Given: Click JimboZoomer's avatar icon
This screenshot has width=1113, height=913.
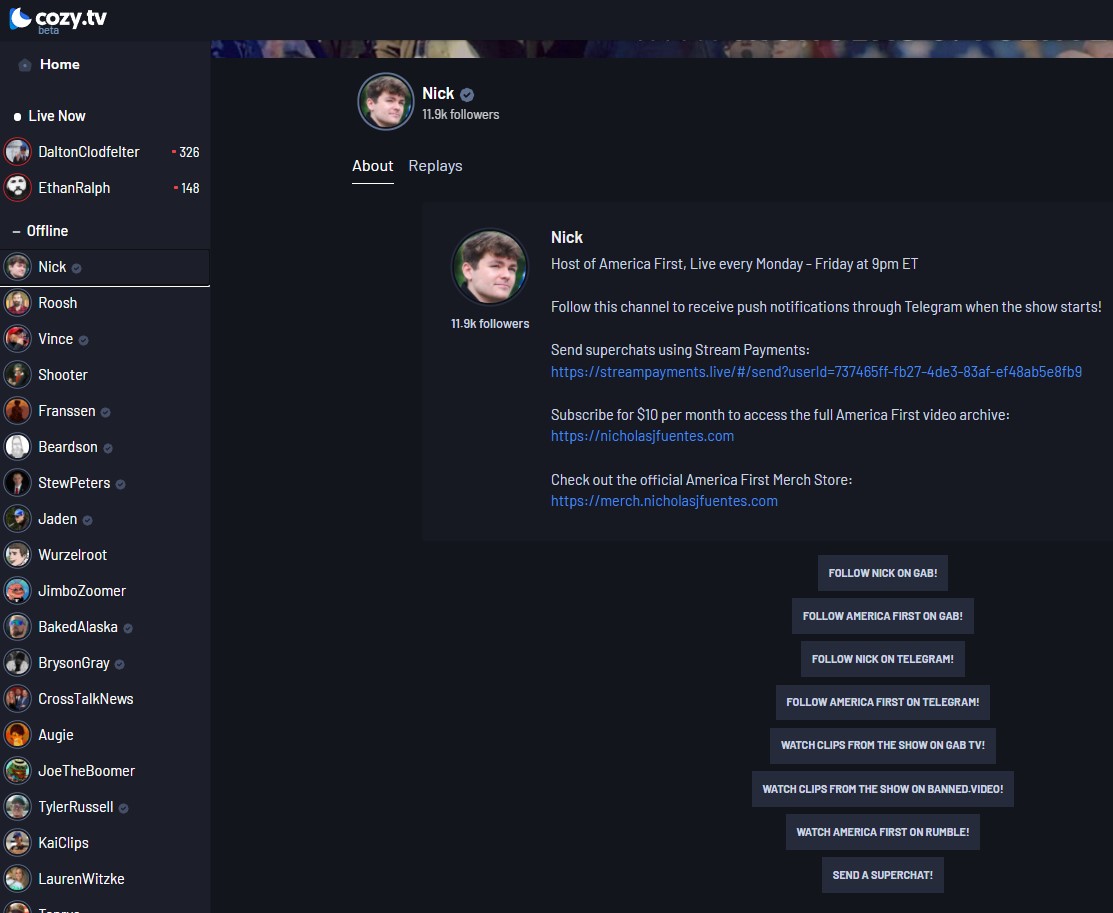Looking at the screenshot, I should coord(18,591).
